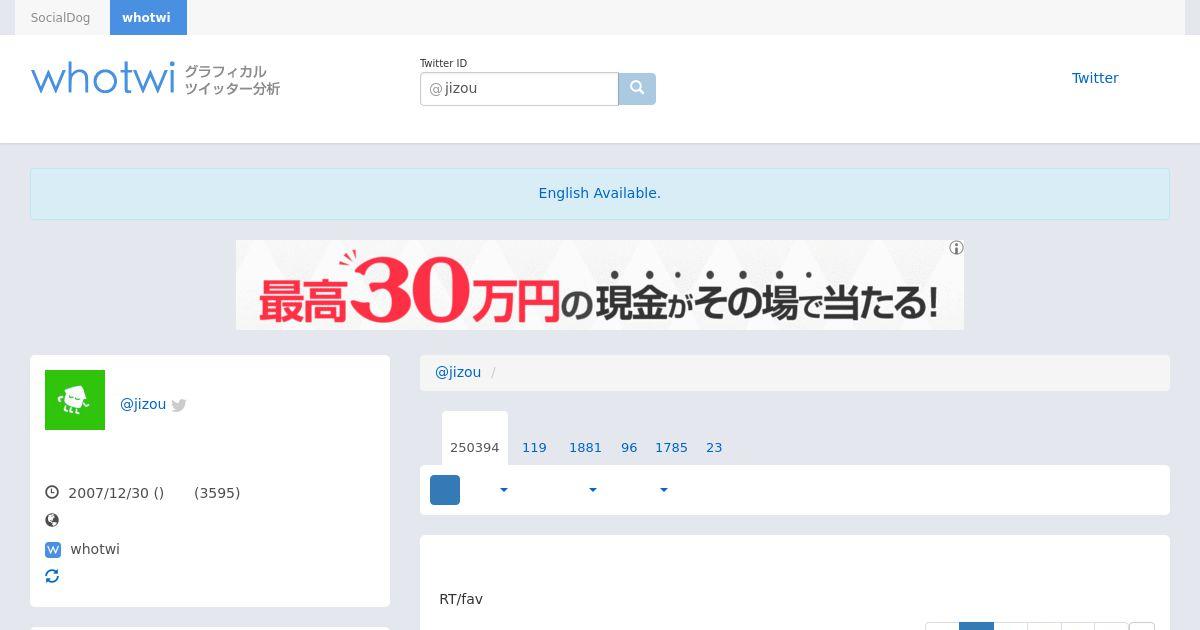Open the 1785 tab
Image resolution: width=1200 pixels, height=630 pixels.
tap(671, 447)
